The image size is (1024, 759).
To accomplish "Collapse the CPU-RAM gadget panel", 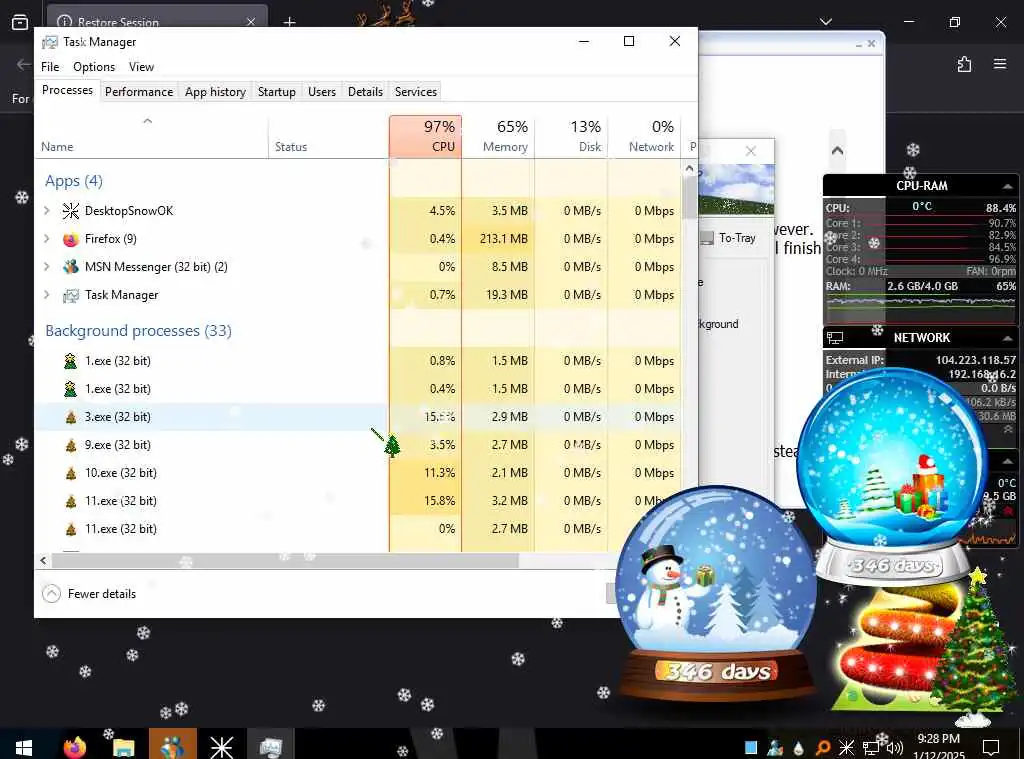I will [1008, 186].
